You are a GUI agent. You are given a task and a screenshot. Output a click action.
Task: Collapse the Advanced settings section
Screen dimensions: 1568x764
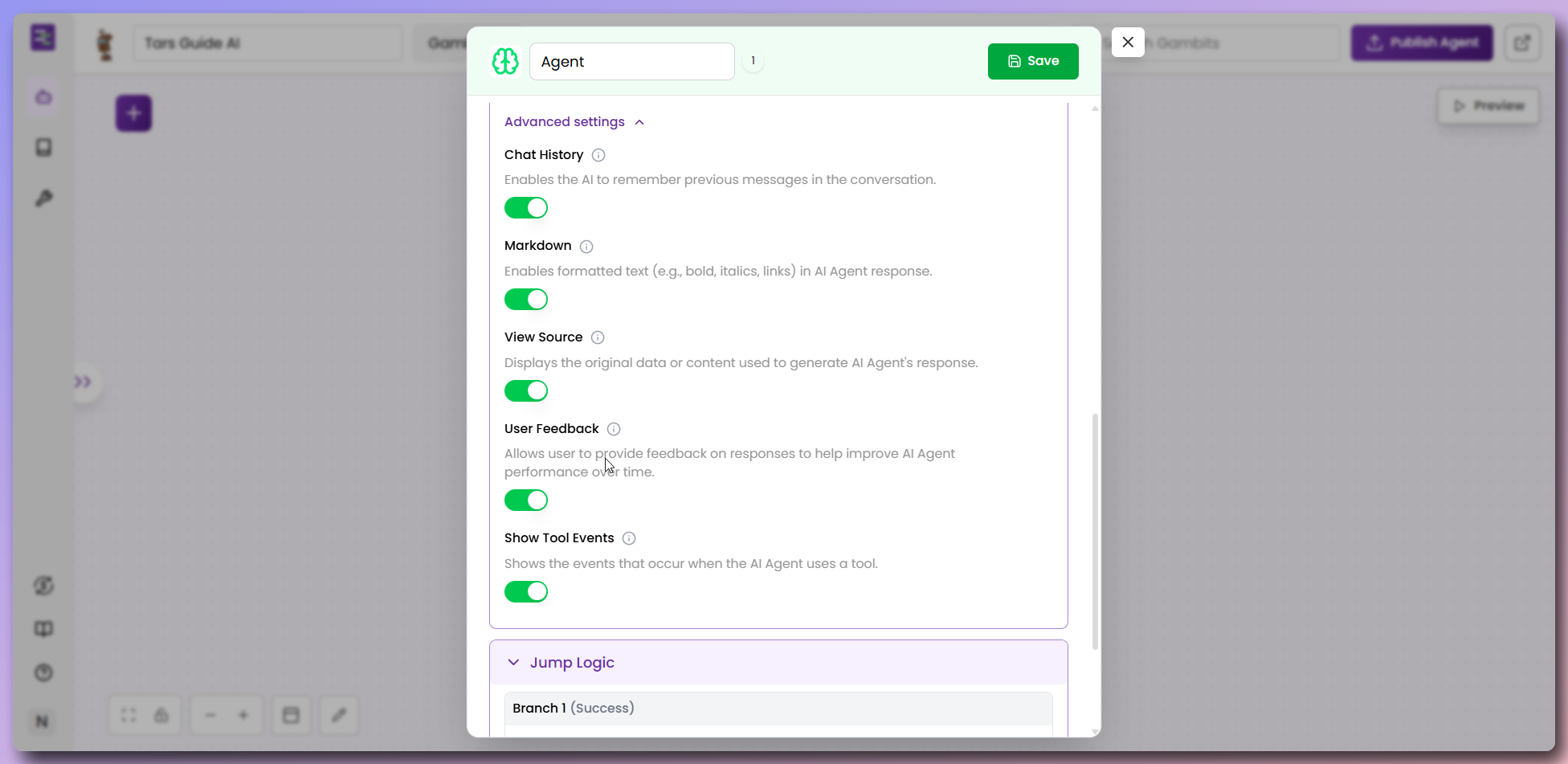[x=640, y=121]
